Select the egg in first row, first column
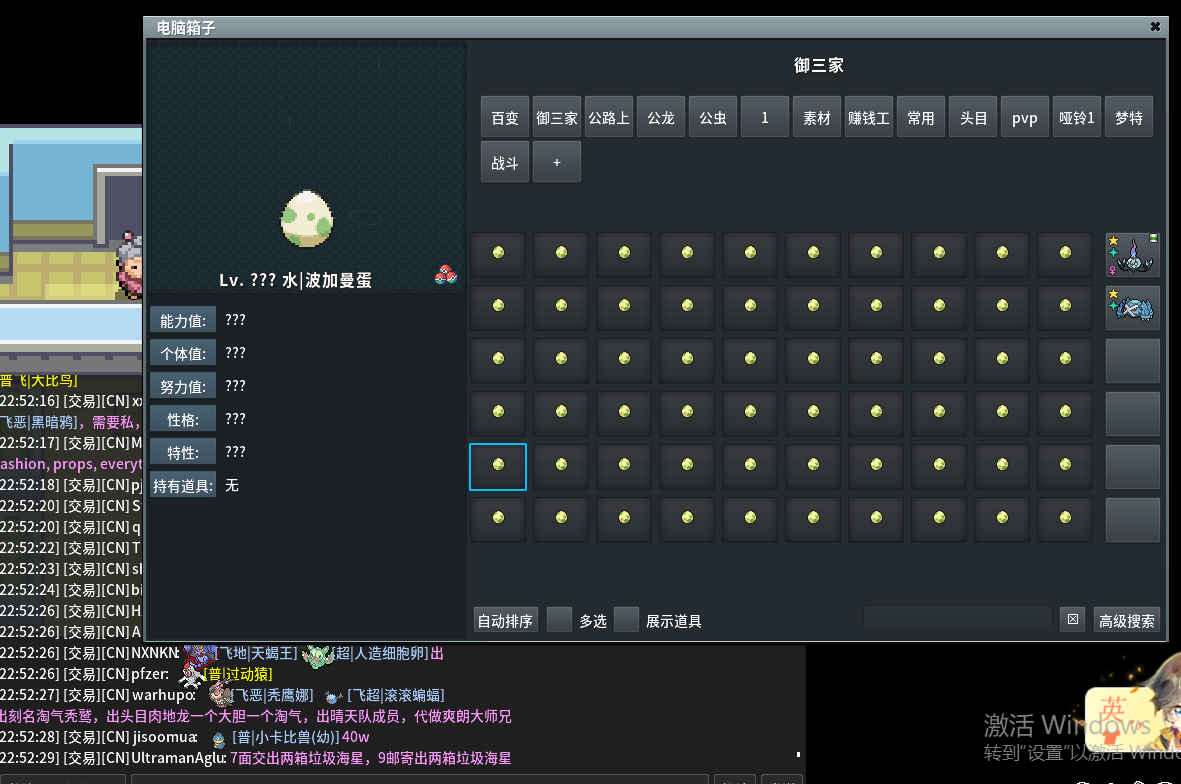1181x784 pixels. [498, 255]
